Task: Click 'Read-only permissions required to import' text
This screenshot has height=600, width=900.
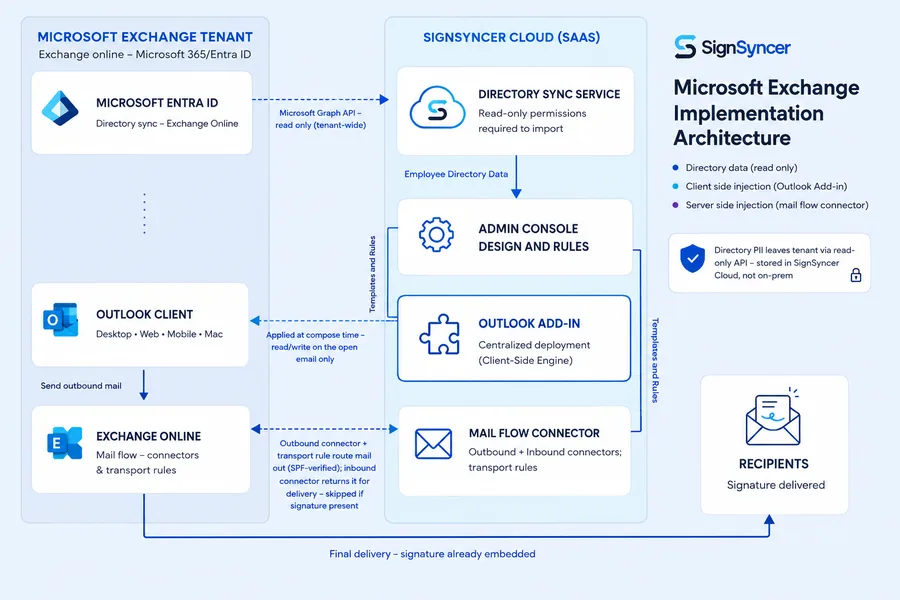Action: point(533,121)
